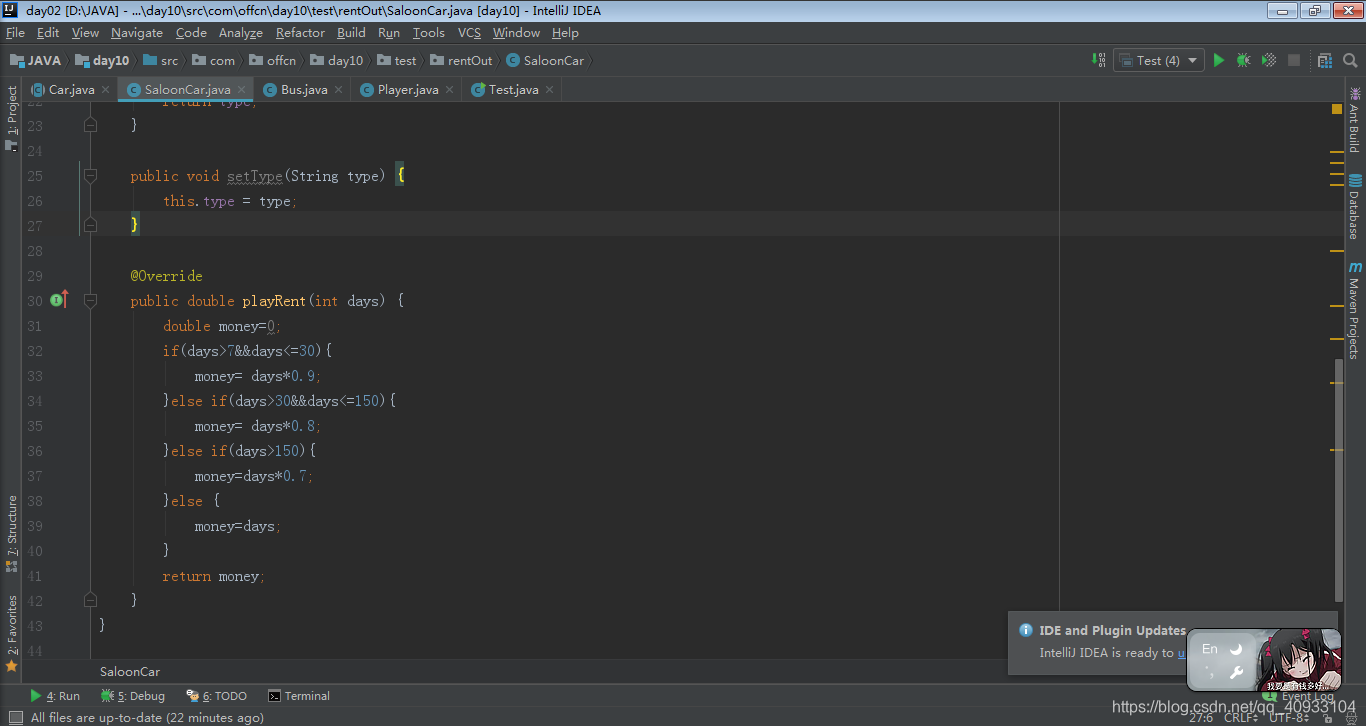
Task: Click the offcn package breadcrumb
Action: click(273, 60)
